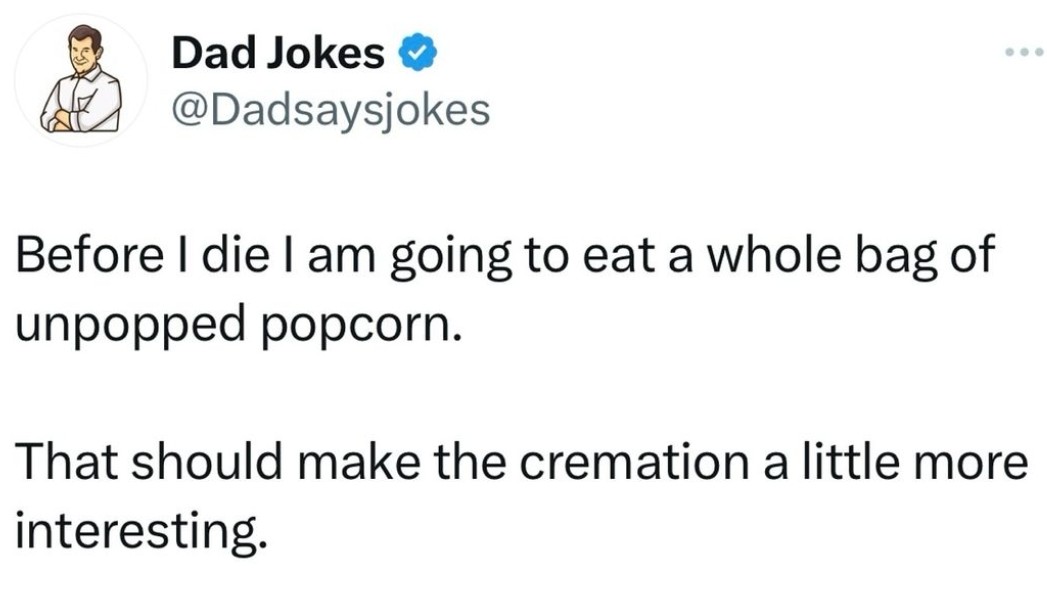
Task: Click the final word "interesting."
Action: coord(142,531)
